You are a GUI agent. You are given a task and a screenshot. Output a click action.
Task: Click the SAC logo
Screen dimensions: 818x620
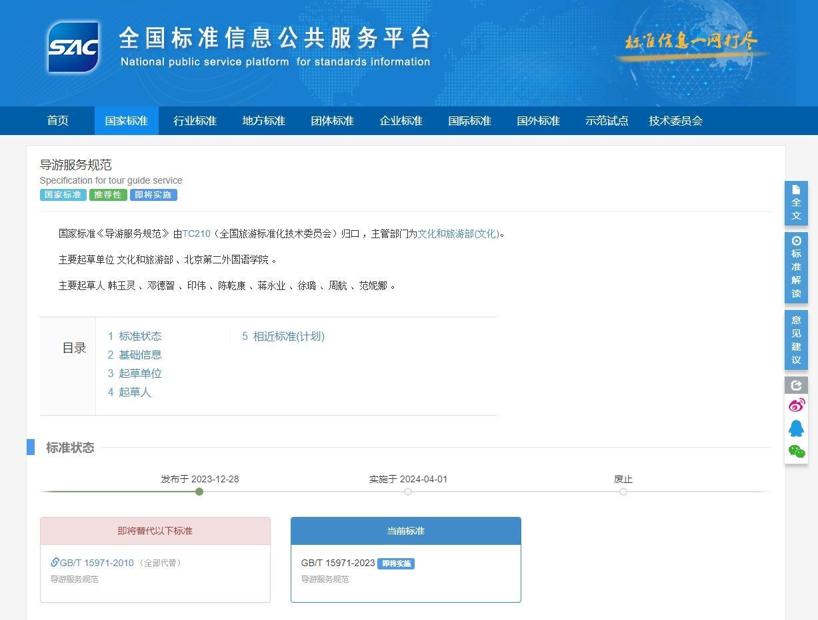(73, 47)
